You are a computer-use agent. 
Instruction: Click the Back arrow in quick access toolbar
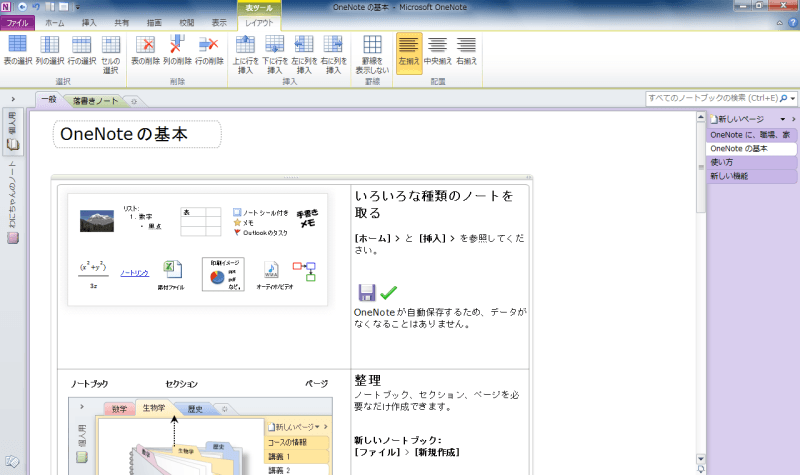click(22, 7)
